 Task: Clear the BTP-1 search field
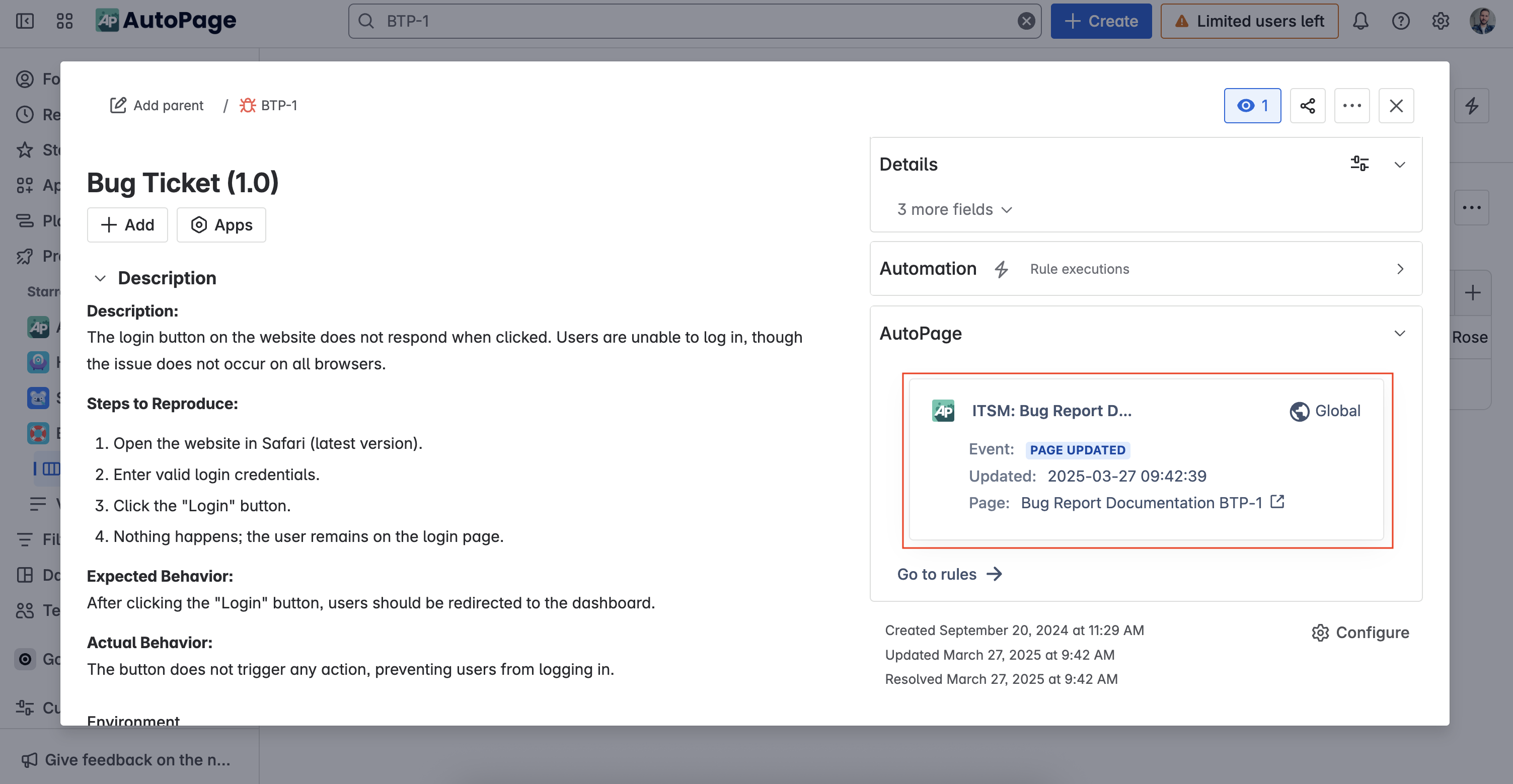coord(1026,21)
